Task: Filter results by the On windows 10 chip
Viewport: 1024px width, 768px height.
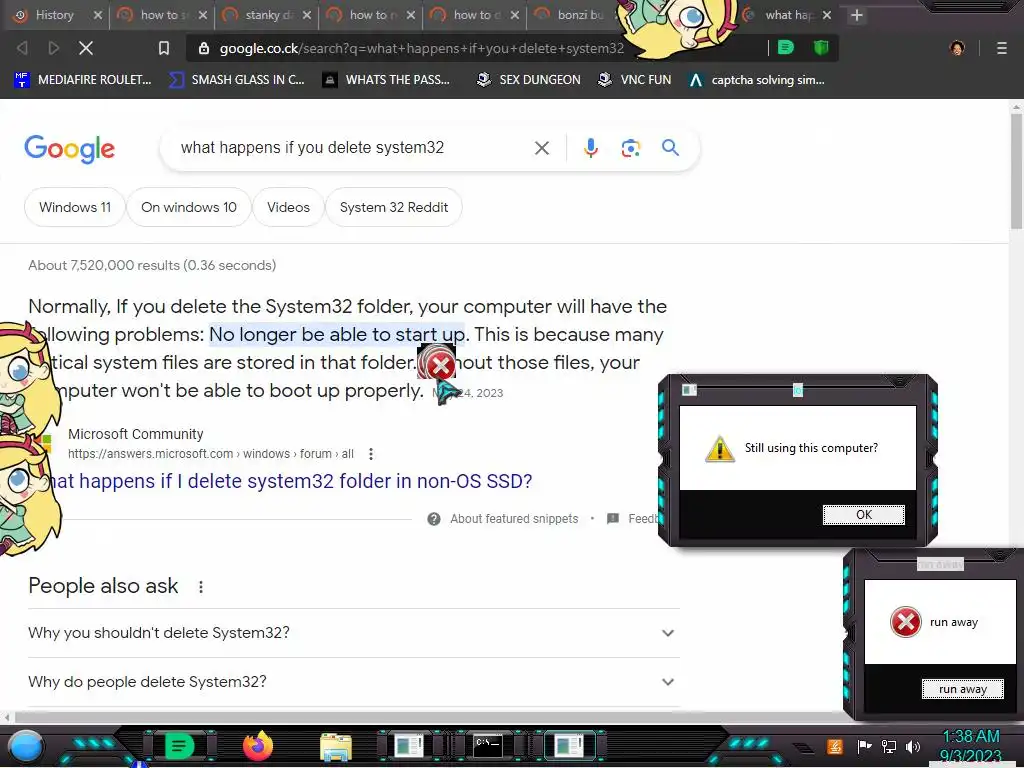Action: [189, 207]
